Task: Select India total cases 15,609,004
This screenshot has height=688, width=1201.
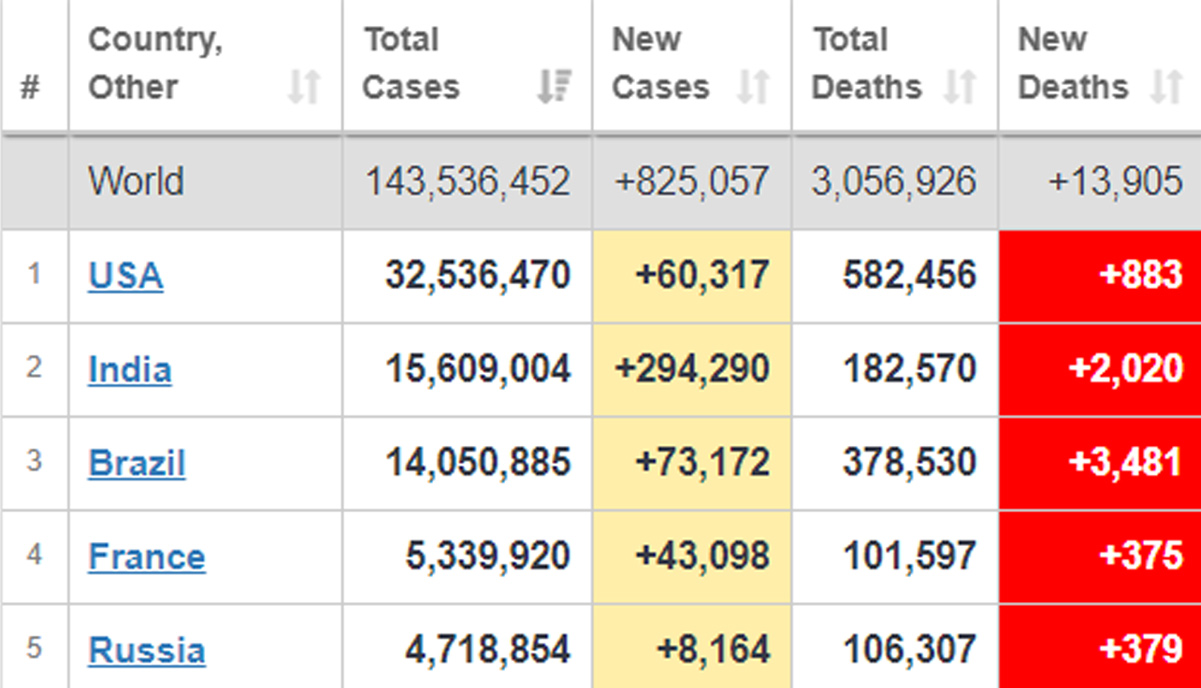Action: click(478, 369)
